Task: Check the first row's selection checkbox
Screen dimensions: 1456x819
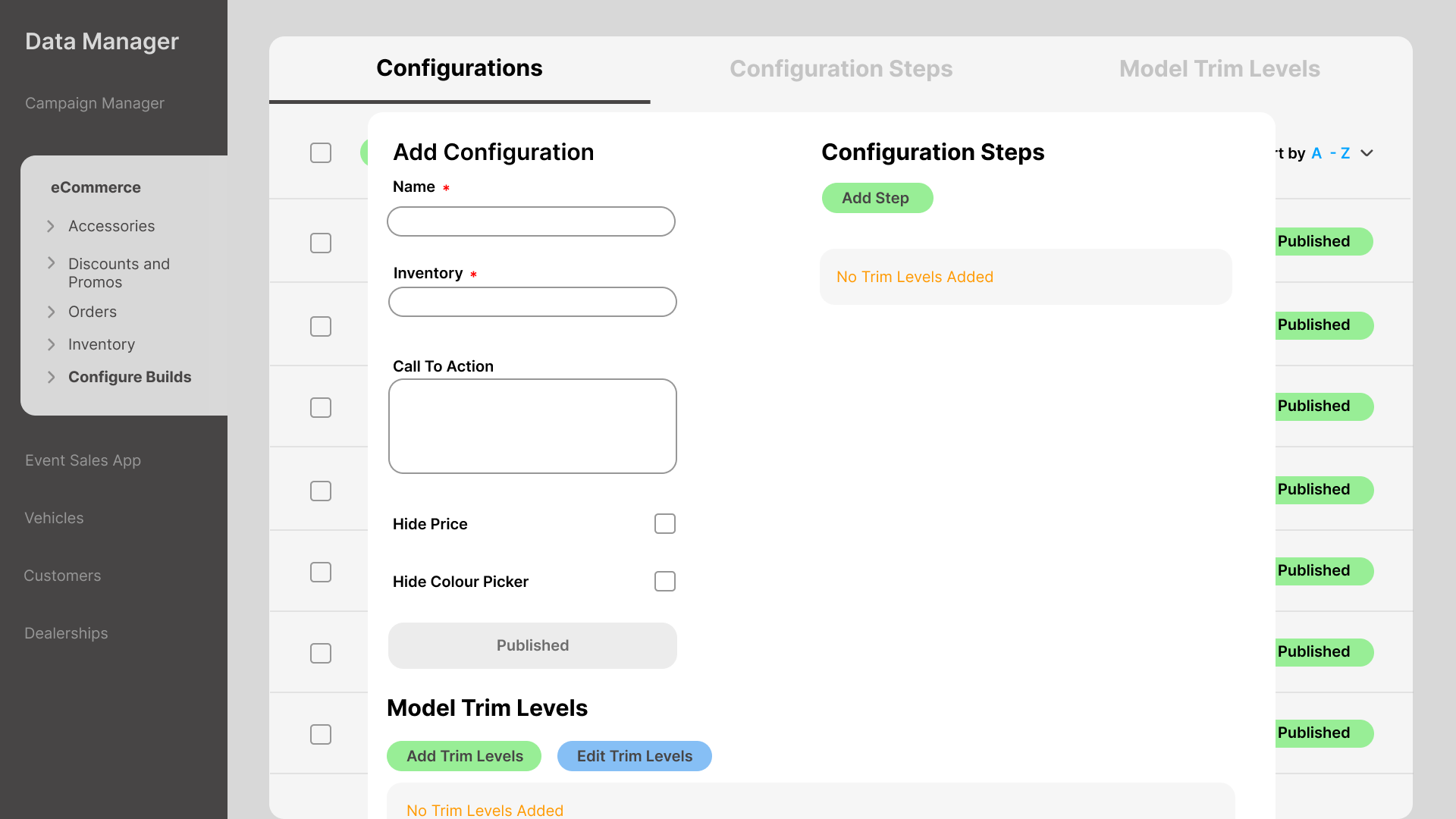Action: click(320, 243)
